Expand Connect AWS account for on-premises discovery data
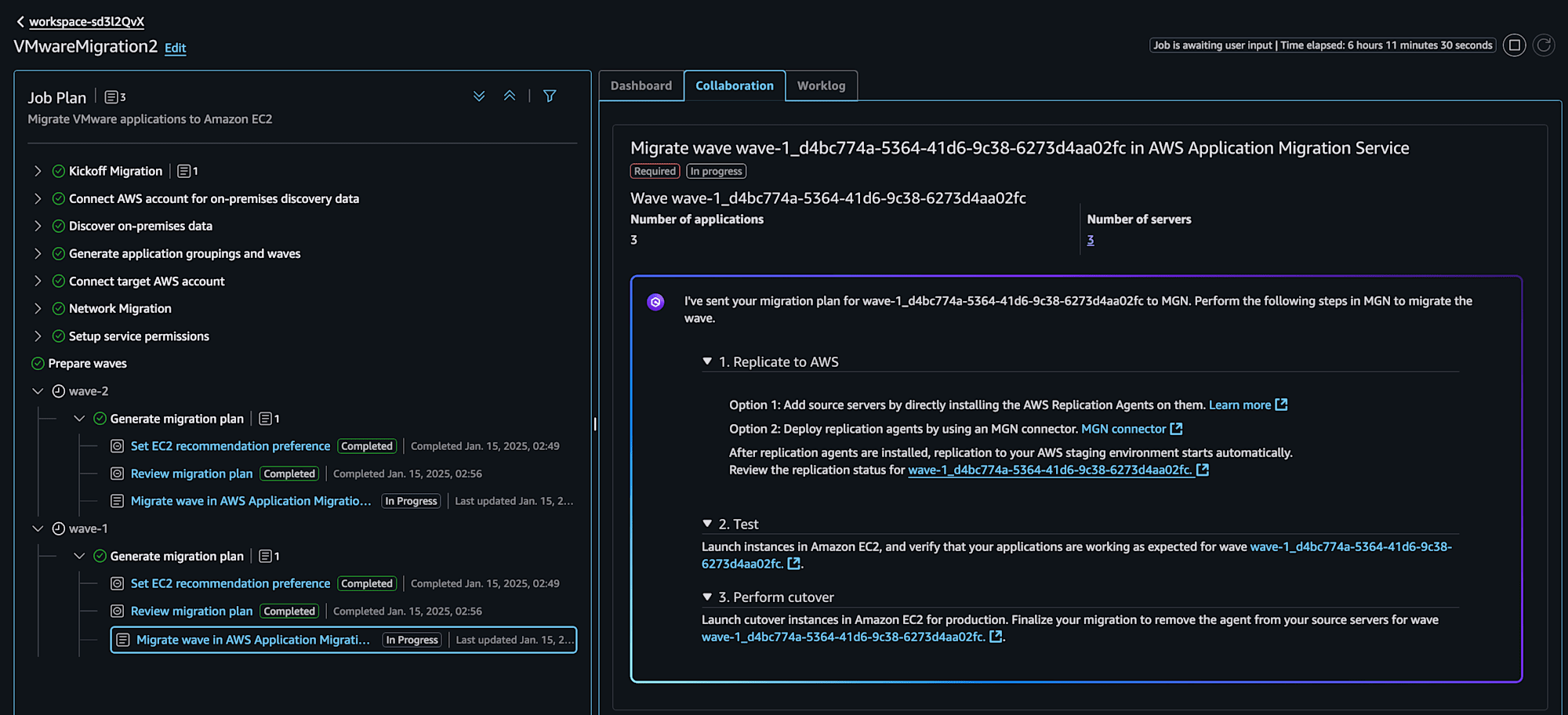 (x=38, y=198)
